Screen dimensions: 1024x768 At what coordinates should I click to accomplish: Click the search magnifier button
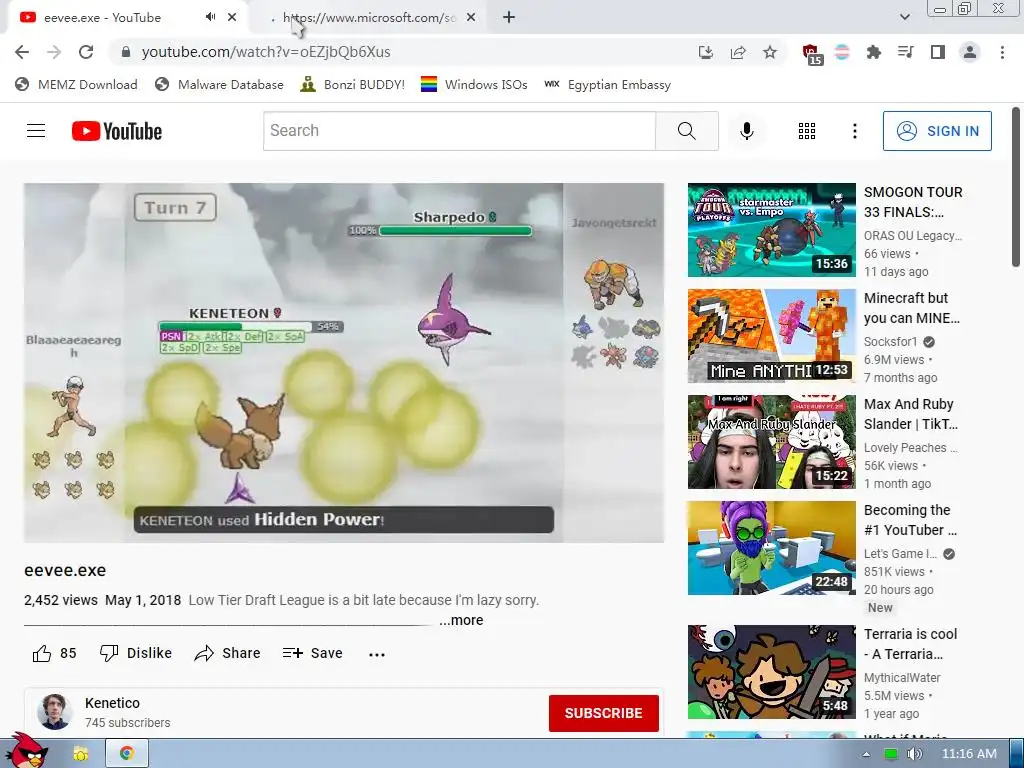tap(687, 131)
